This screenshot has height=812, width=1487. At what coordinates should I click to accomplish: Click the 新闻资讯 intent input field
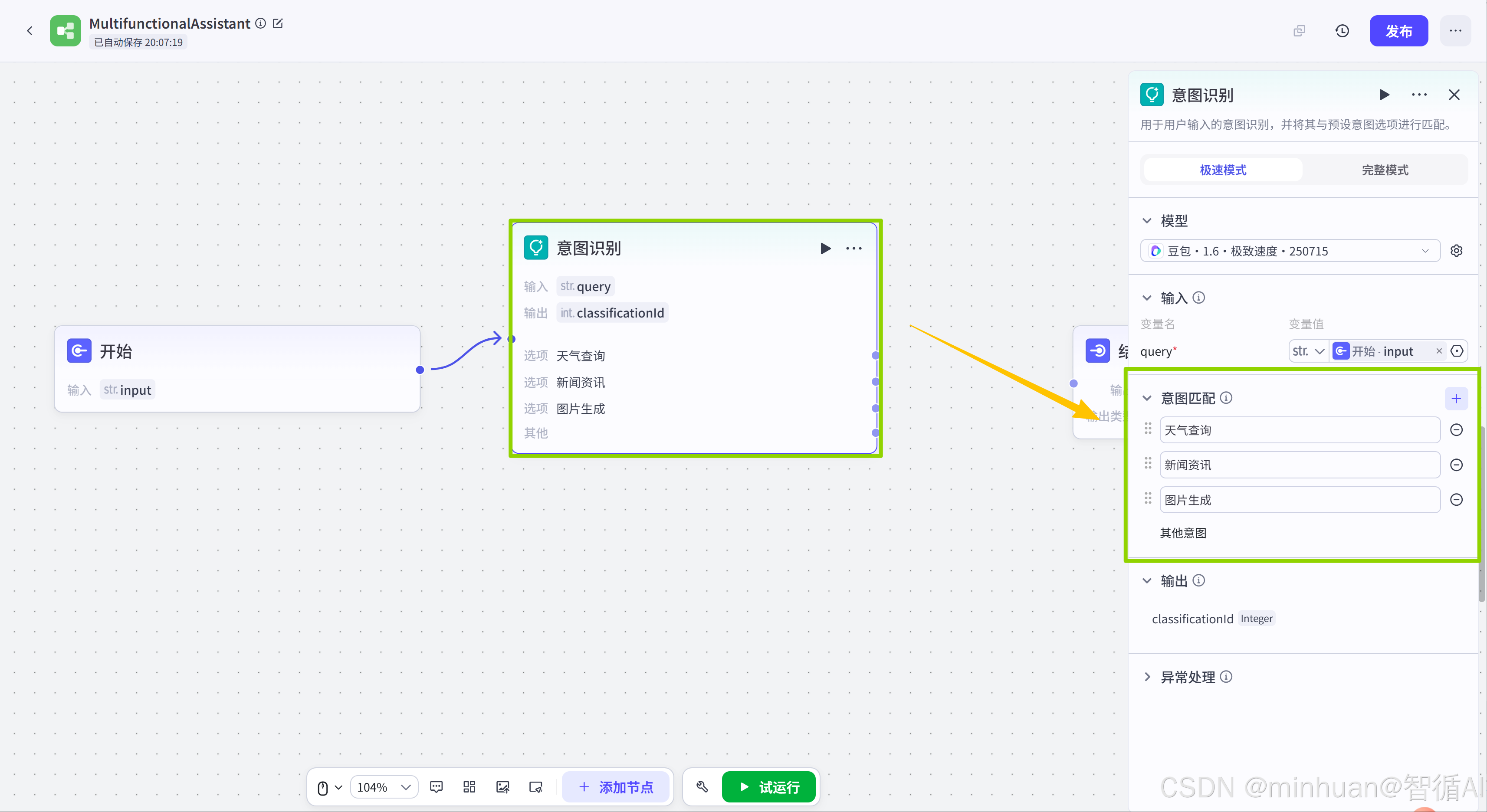pos(1300,465)
